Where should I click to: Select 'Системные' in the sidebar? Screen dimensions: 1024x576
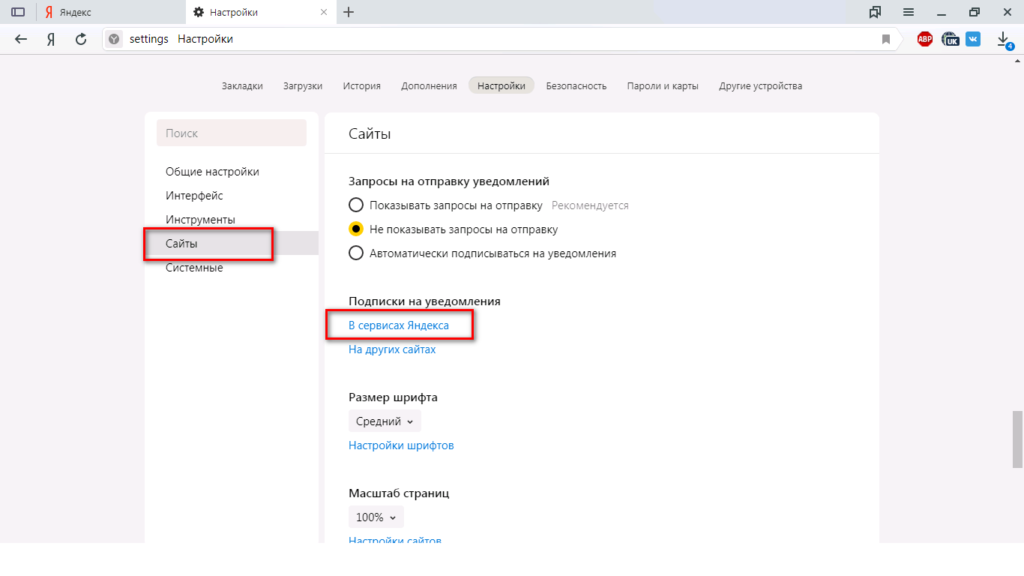click(x=194, y=268)
